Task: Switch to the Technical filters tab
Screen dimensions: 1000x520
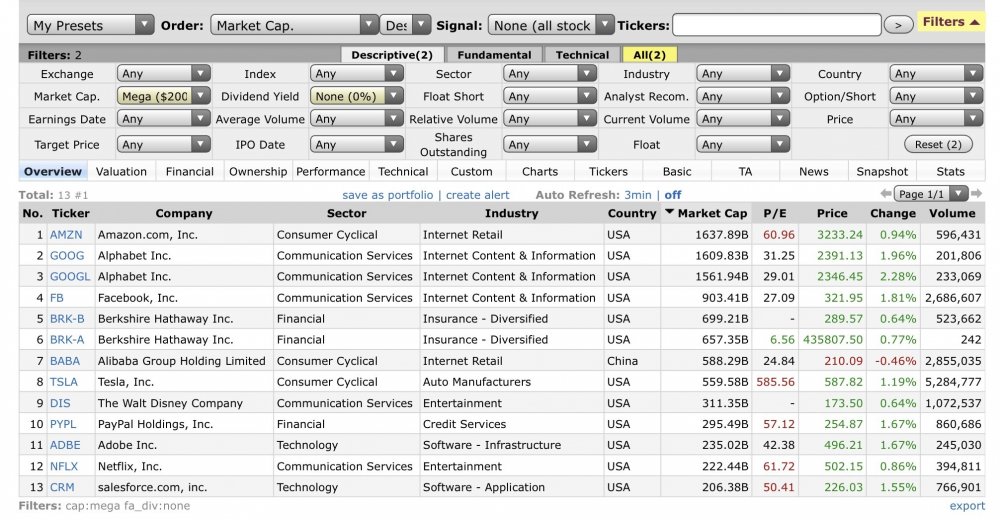Action: coord(582,55)
